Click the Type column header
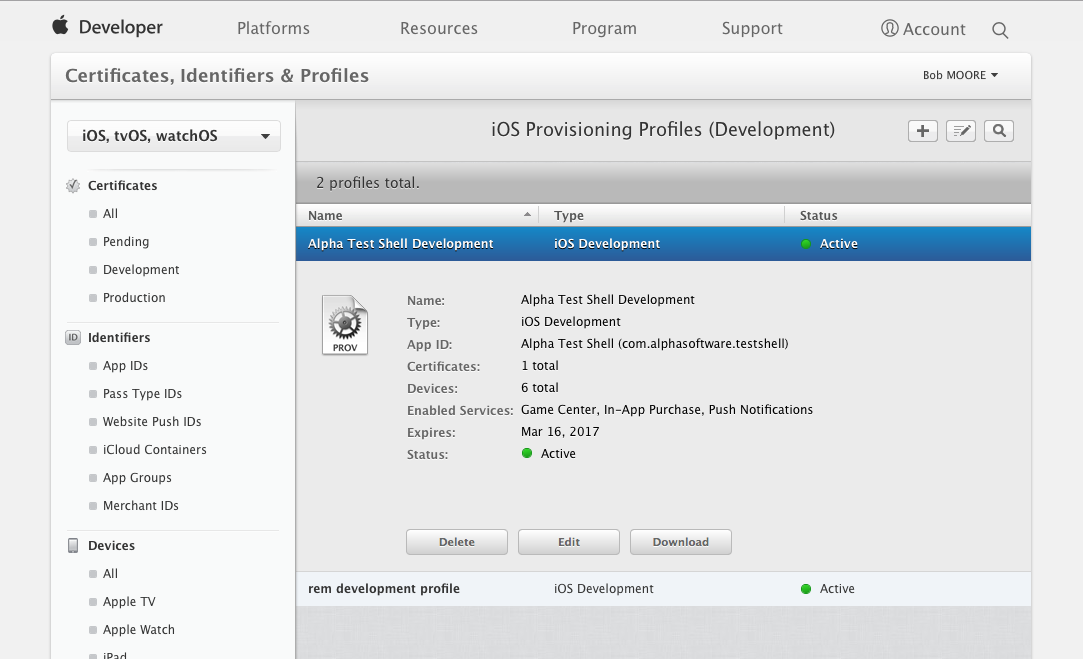Image resolution: width=1083 pixels, height=659 pixels. (662, 215)
